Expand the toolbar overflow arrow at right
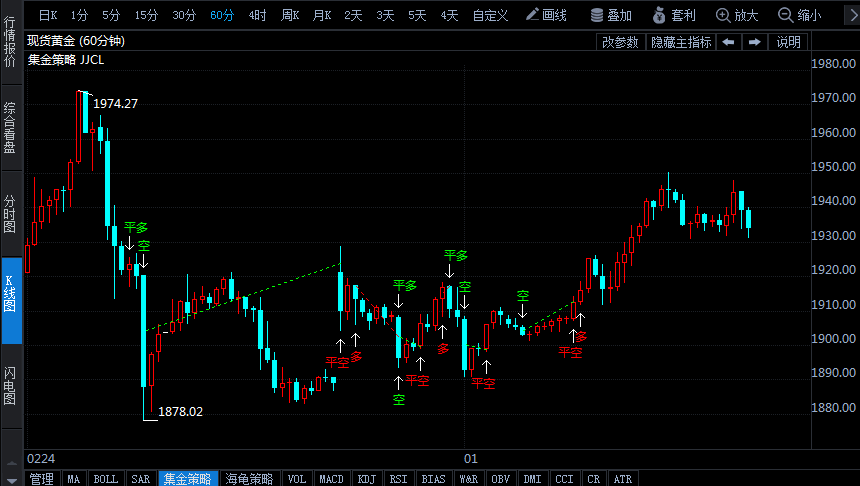The height and width of the screenshot is (486, 860). tap(853, 15)
